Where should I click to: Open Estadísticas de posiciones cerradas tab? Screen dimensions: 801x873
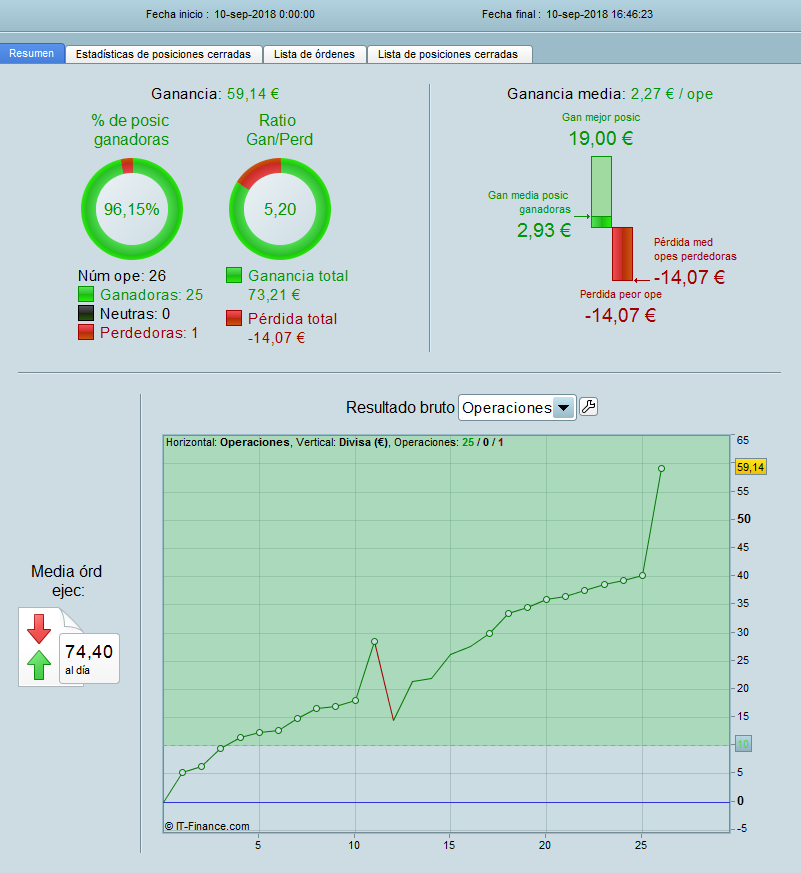[x=164, y=54]
